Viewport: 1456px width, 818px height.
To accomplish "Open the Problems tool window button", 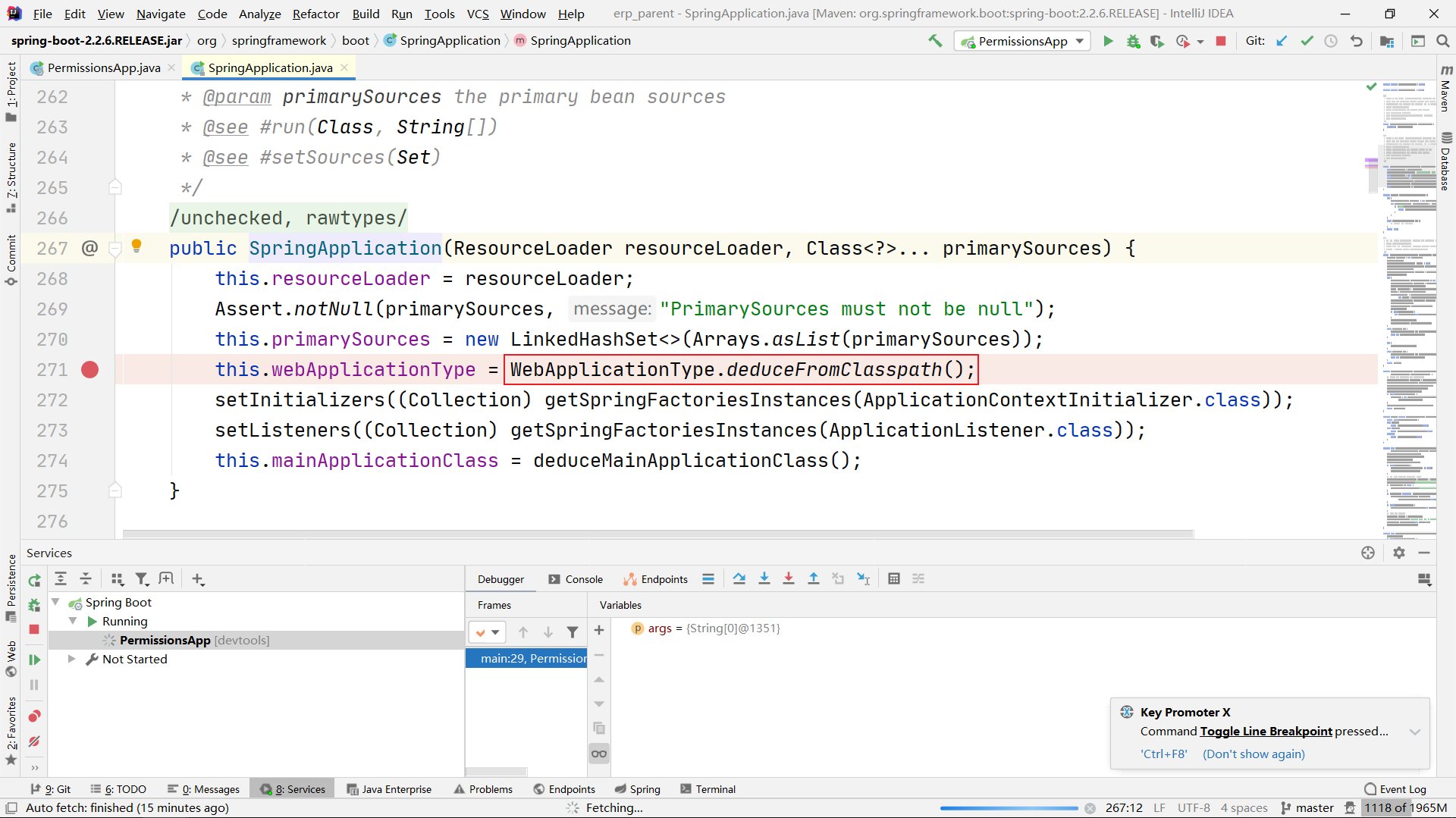I will tap(483, 789).
